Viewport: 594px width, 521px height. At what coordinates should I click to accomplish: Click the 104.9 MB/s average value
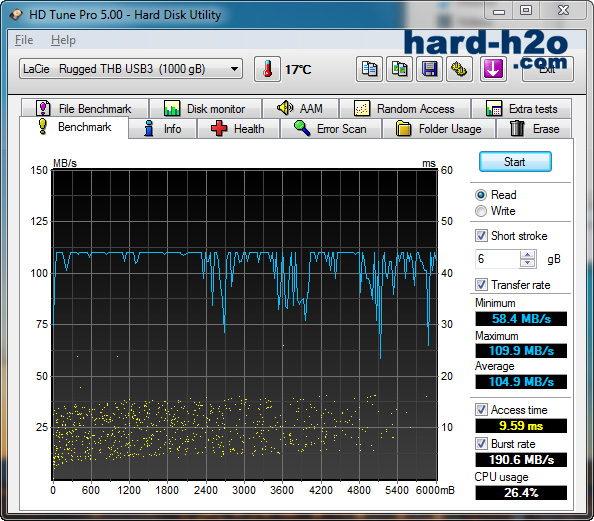pos(521,382)
